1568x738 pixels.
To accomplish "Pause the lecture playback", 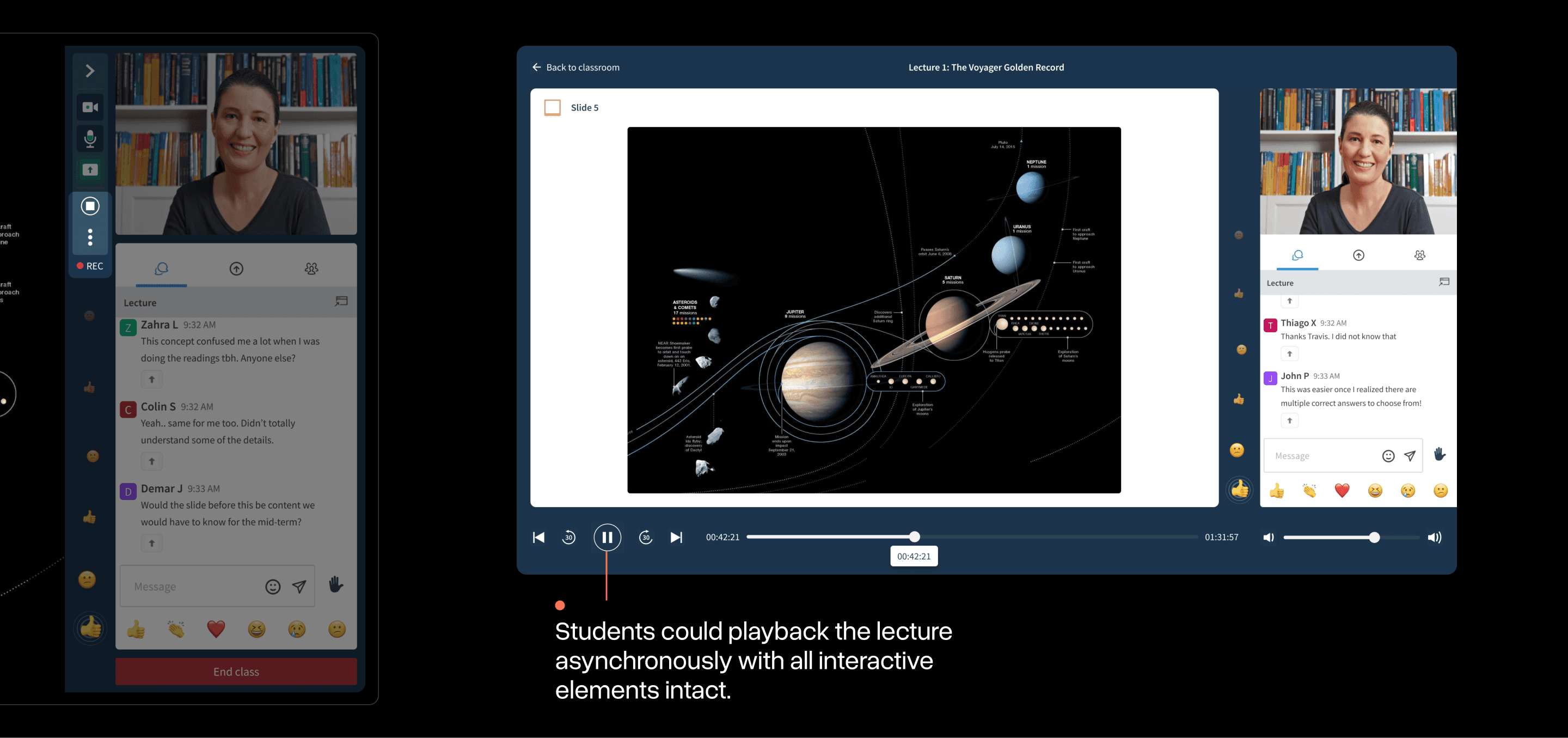I will [x=607, y=536].
